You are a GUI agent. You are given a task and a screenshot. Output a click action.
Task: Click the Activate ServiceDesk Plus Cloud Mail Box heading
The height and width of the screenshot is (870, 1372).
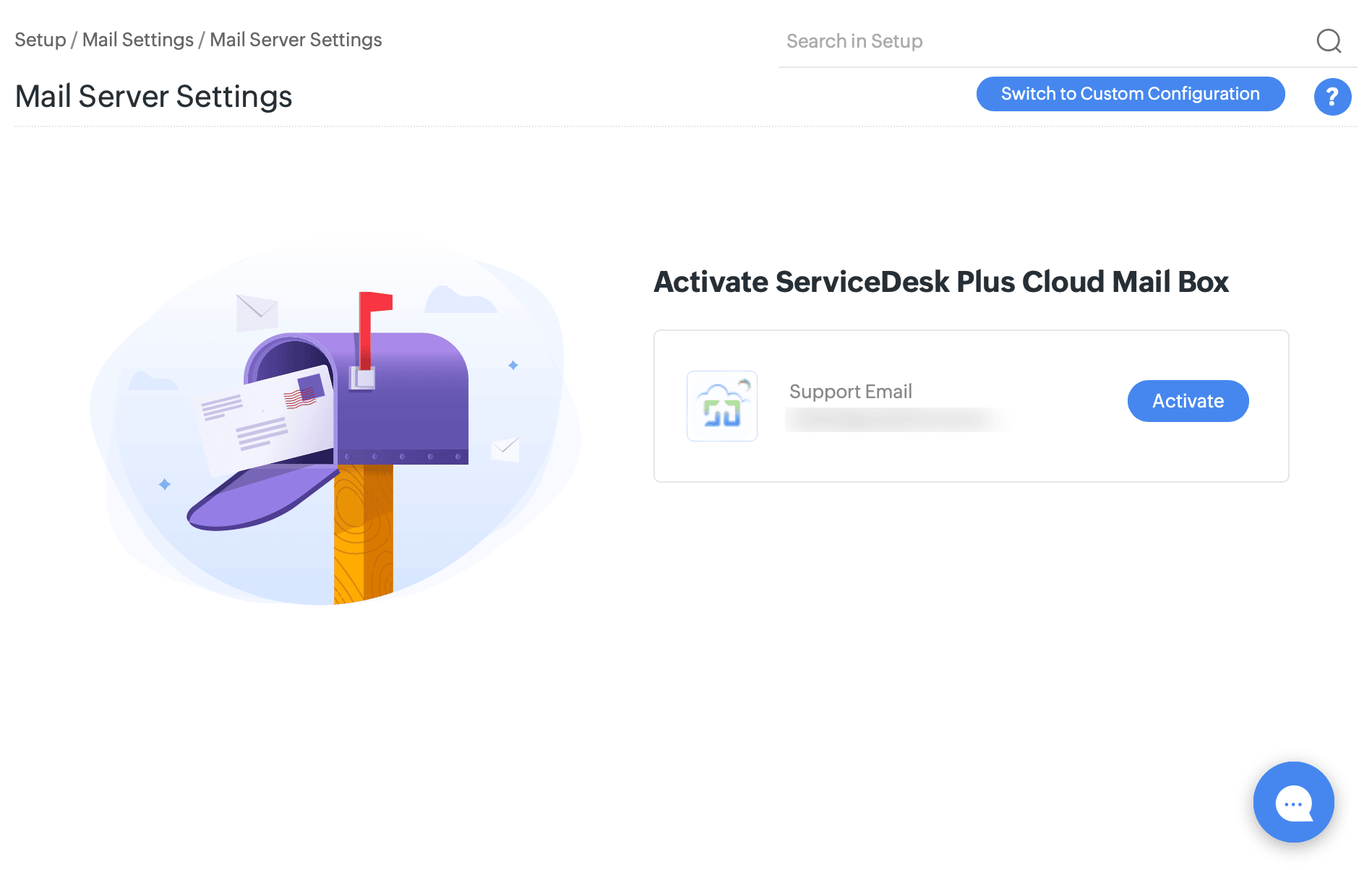pos(940,282)
